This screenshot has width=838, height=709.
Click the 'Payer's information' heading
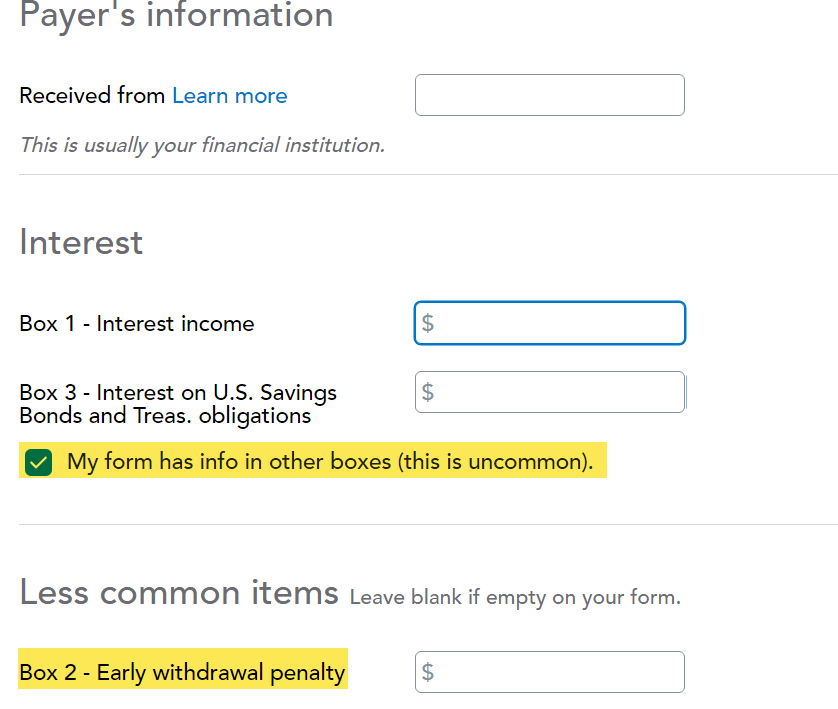[176, 15]
